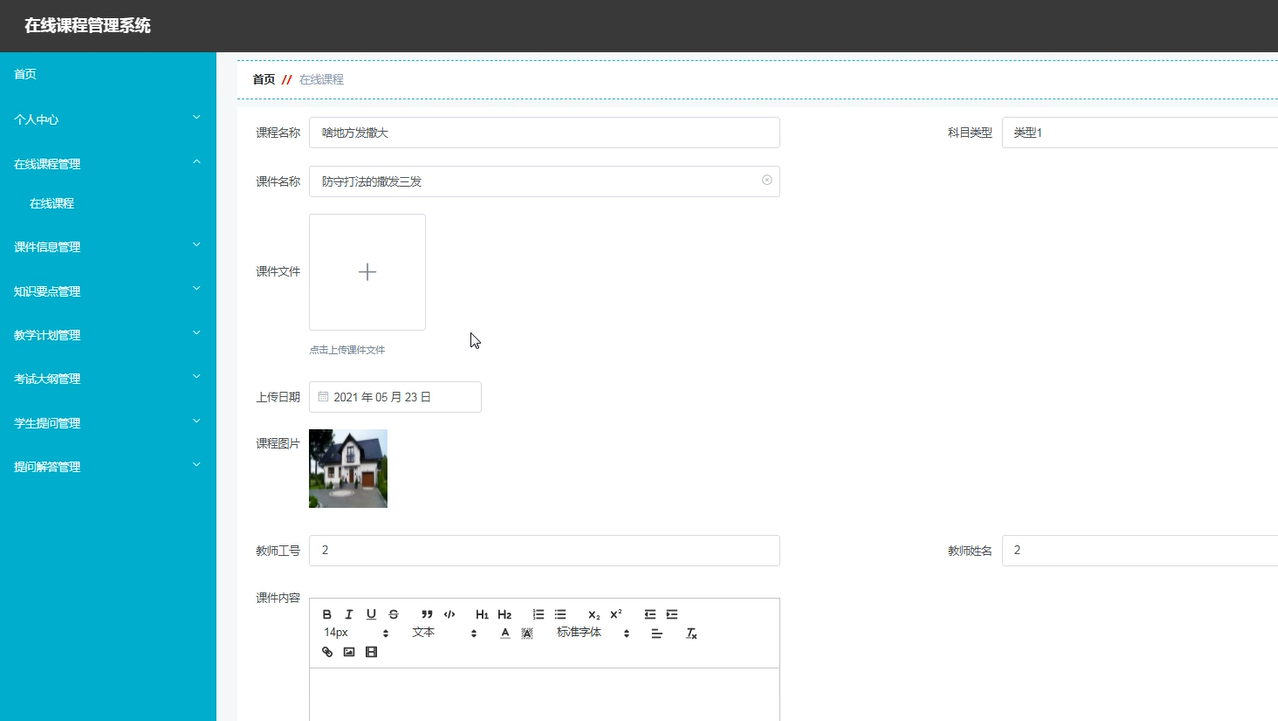Viewport: 1278px width, 721px height.
Task: Insert a blockquote in the editor
Action: [x=427, y=614]
